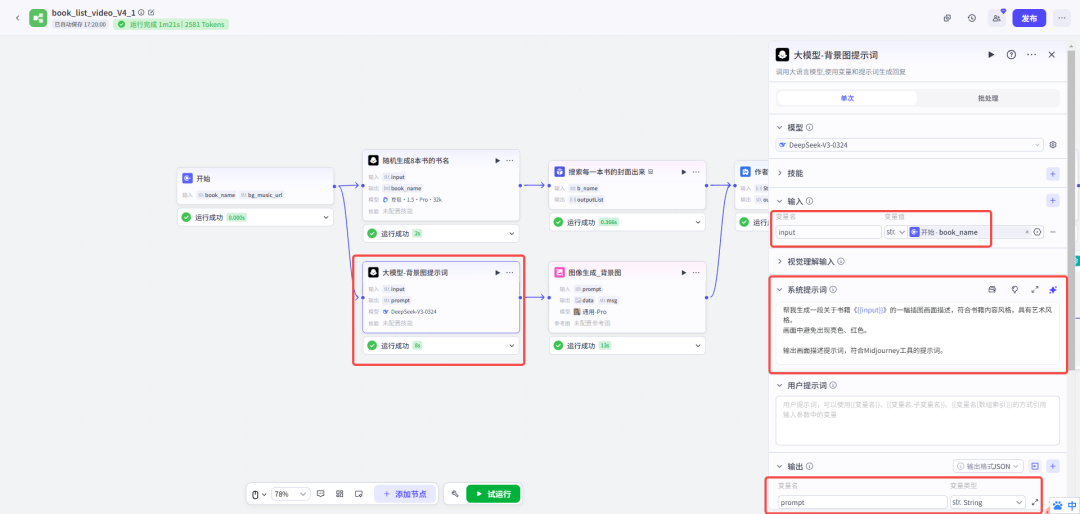Open help icon in the node panel header
This screenshot has width=1080, height=514.
[x=1011, y=55]
